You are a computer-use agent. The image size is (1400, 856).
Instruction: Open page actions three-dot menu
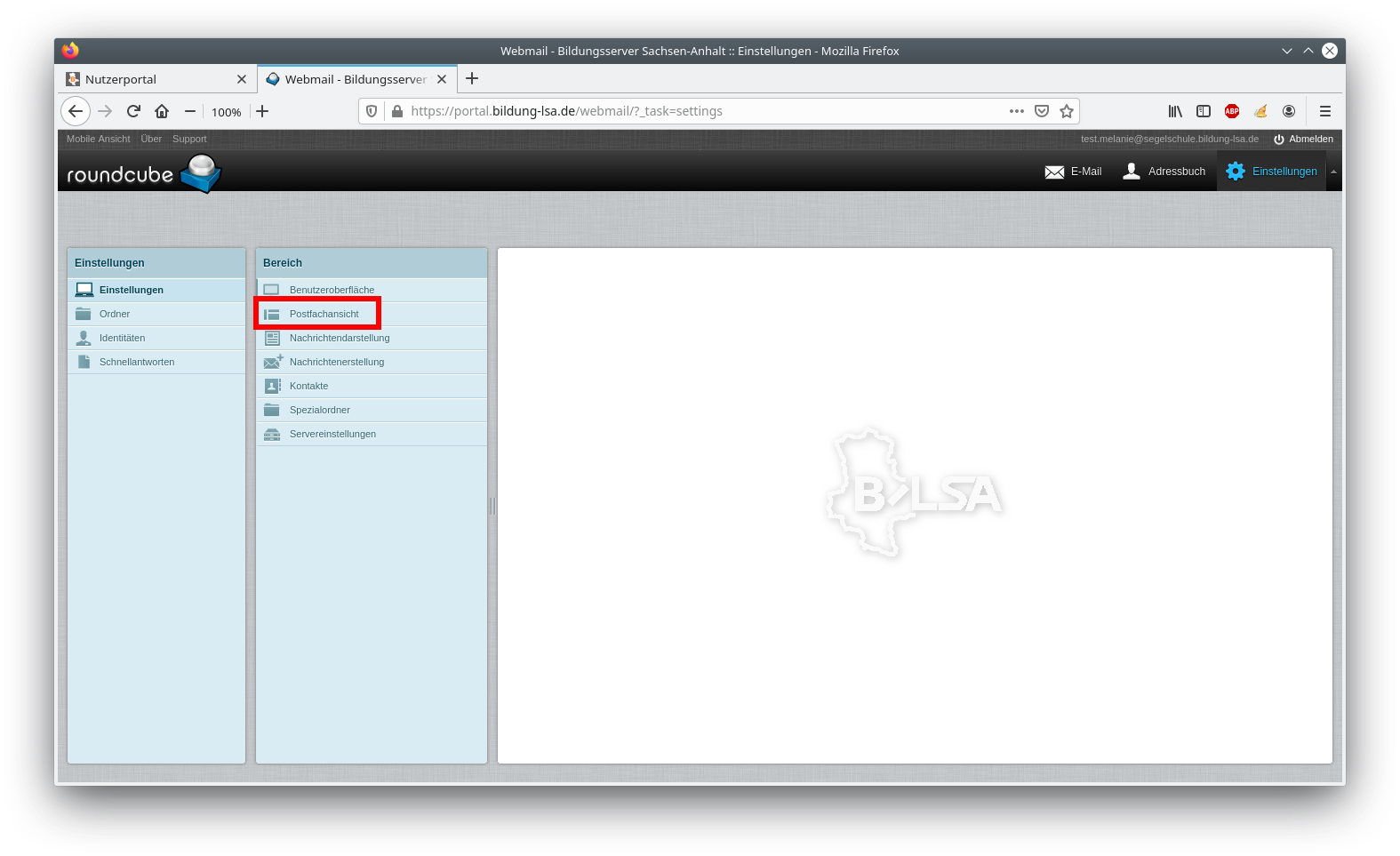[1017, 111]
